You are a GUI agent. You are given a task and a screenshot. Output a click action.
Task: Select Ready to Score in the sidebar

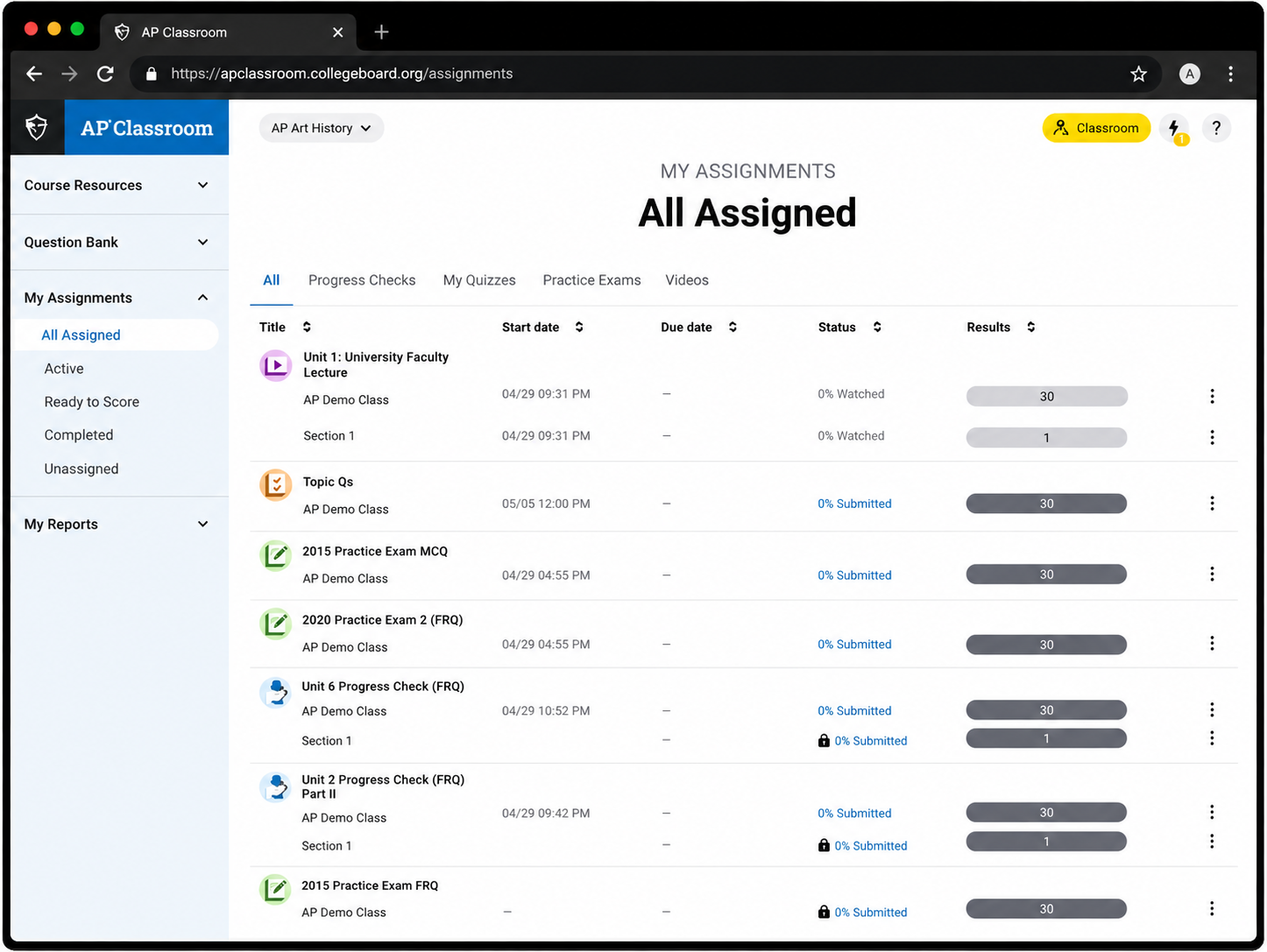point(92,402)
